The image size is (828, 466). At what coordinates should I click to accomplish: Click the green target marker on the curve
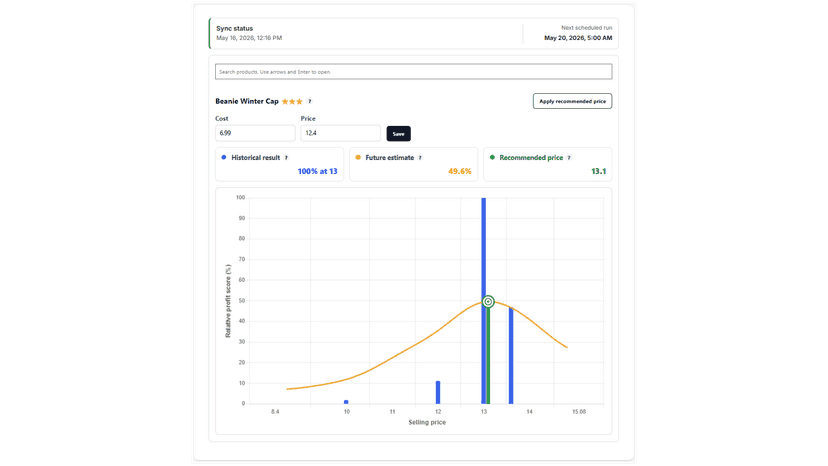488,302
